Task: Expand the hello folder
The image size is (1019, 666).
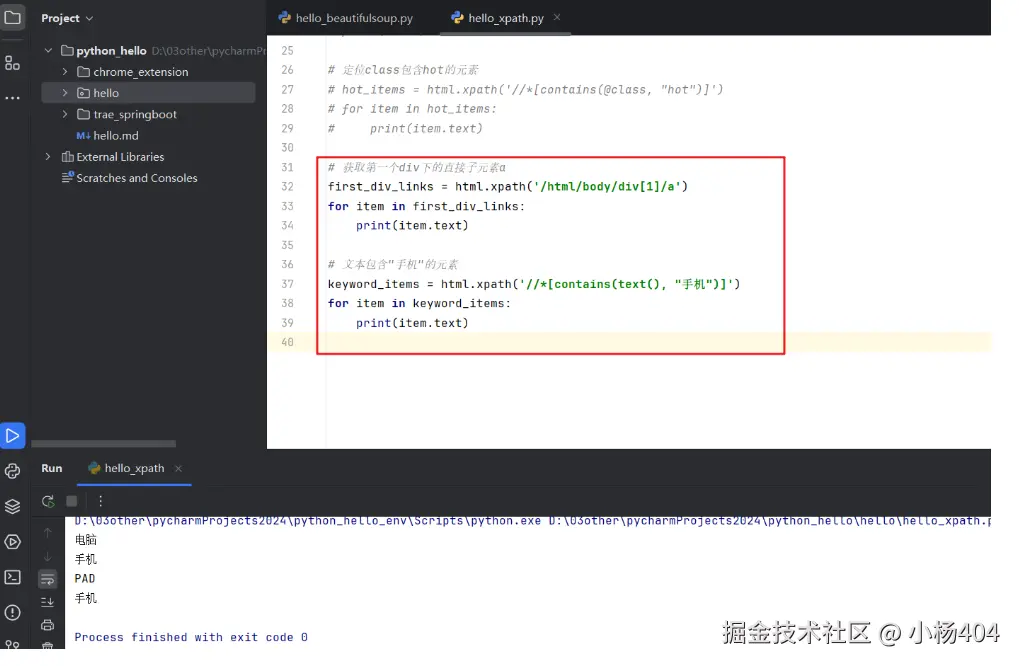Action: point(64,93)
